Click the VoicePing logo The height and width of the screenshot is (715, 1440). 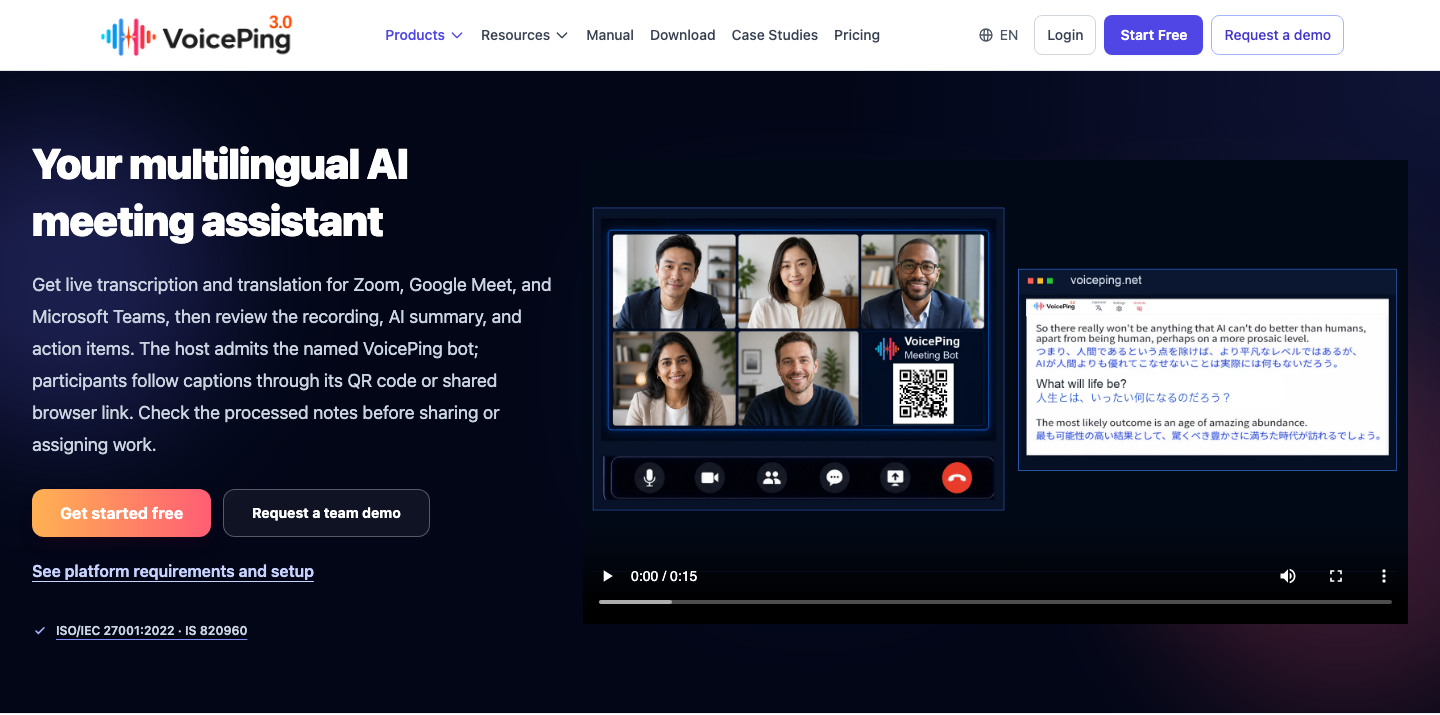pyautogui.click(x=197, y=35)
